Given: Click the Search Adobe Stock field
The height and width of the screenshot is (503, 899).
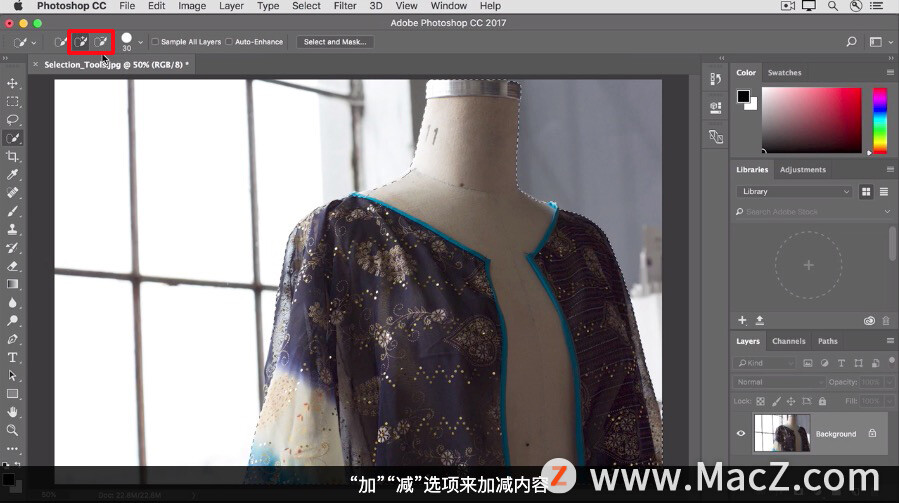Looking at the screenshot, I should [x=808, y=212].
